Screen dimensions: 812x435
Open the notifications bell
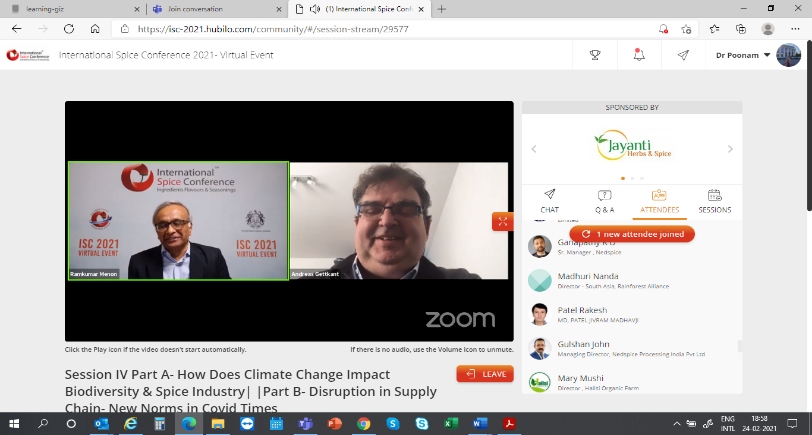(639, 55)
